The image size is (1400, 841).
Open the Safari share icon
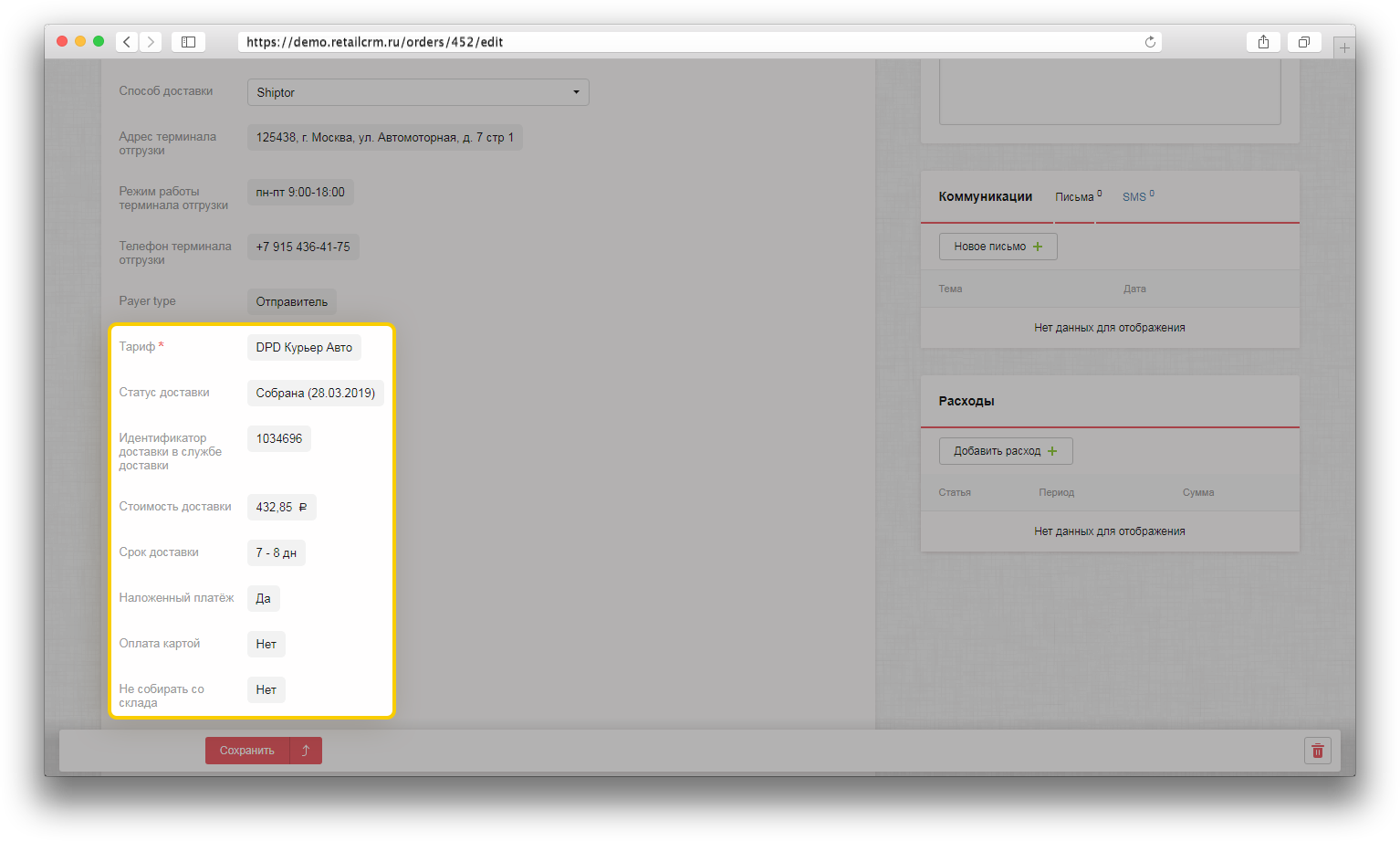pos(1263,42)
